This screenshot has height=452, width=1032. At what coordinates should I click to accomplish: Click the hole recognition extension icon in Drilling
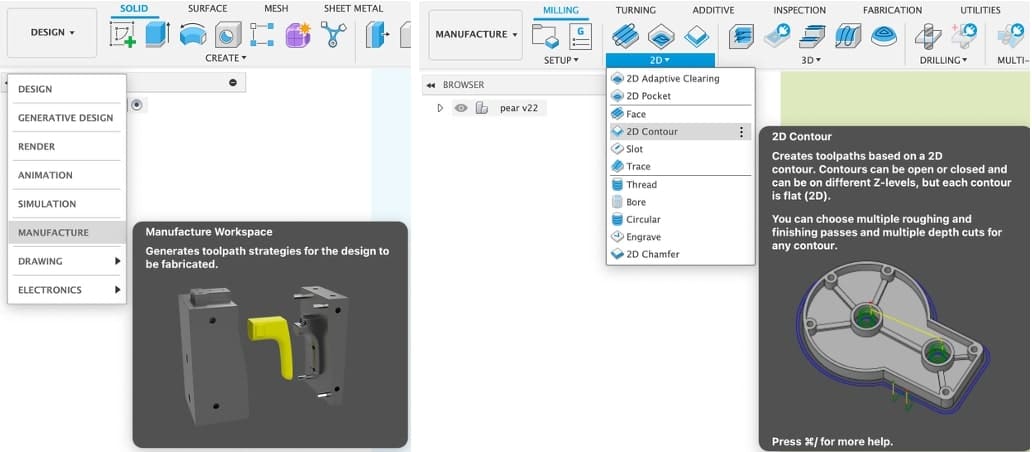click(964, 36)
